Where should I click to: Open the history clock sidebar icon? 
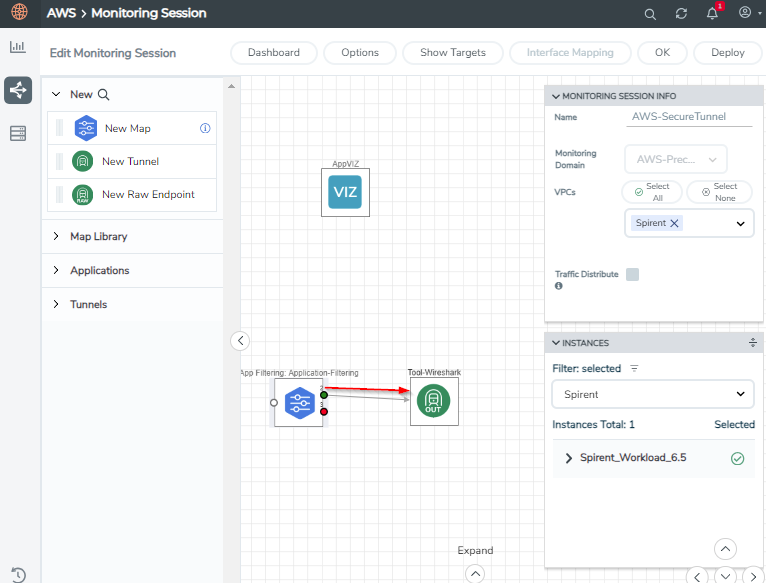pos(18,574)
